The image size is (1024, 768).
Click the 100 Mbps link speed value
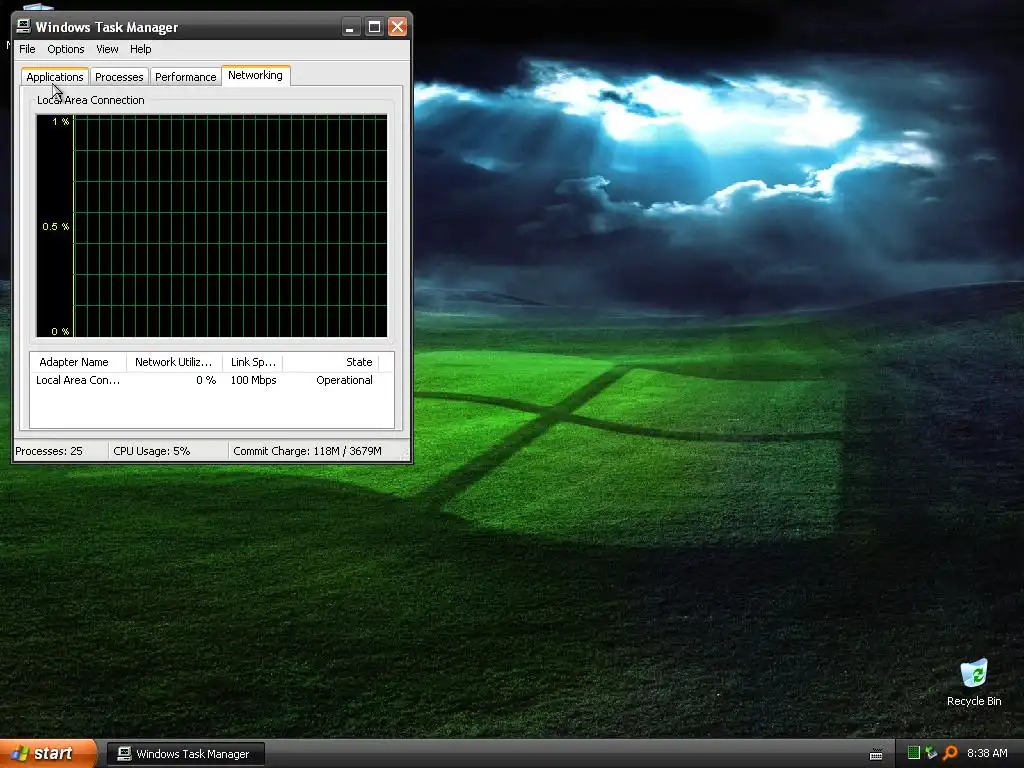tap(253, 380)
